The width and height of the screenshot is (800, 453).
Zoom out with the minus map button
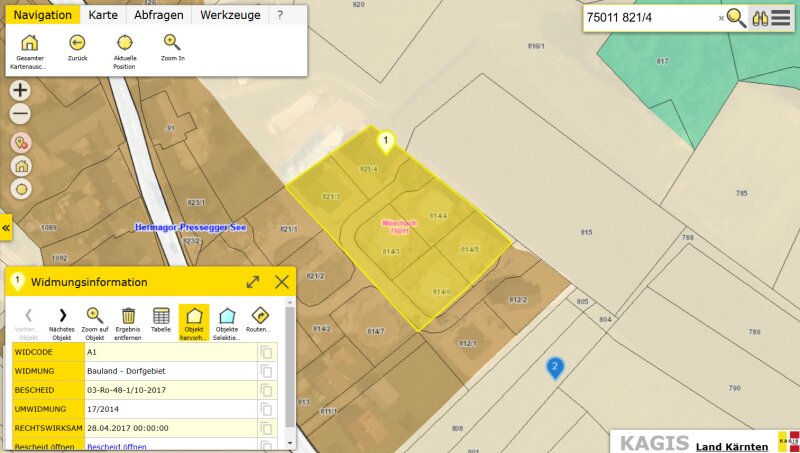click(x=20, y=114)
